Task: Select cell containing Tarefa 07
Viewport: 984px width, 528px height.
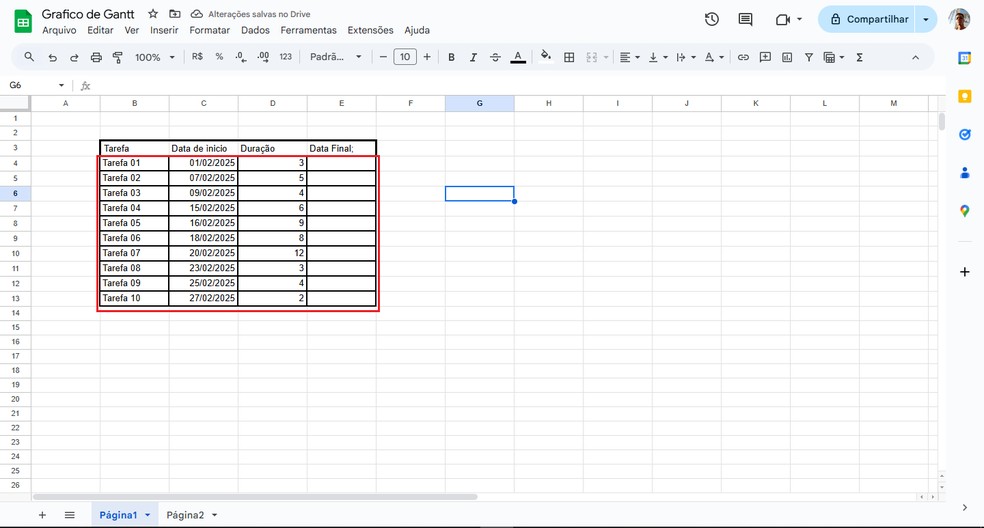Action: [x=134, y=253]
